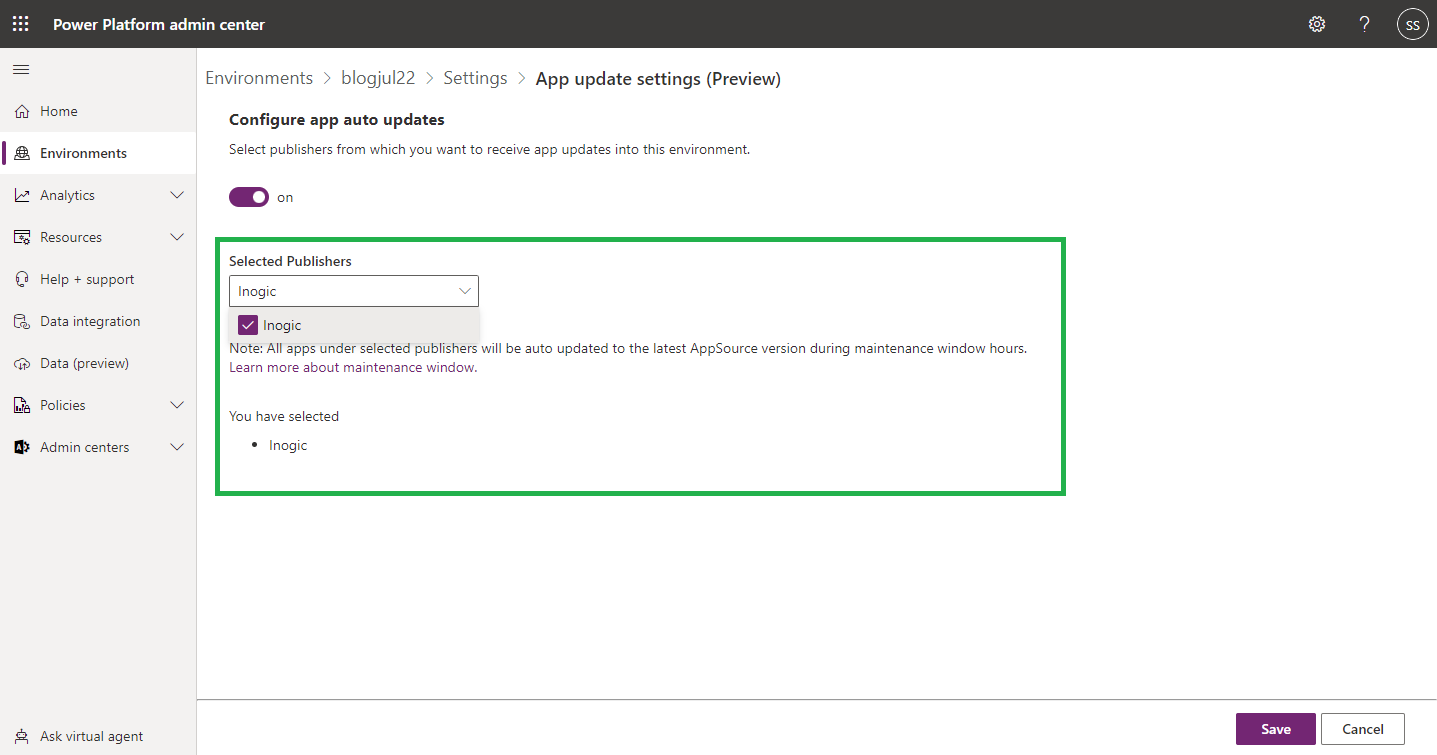This screenshot has height=755, width=1437.
Task: Click the Ask virtual agent icon
Action: [x=22, y=736]
